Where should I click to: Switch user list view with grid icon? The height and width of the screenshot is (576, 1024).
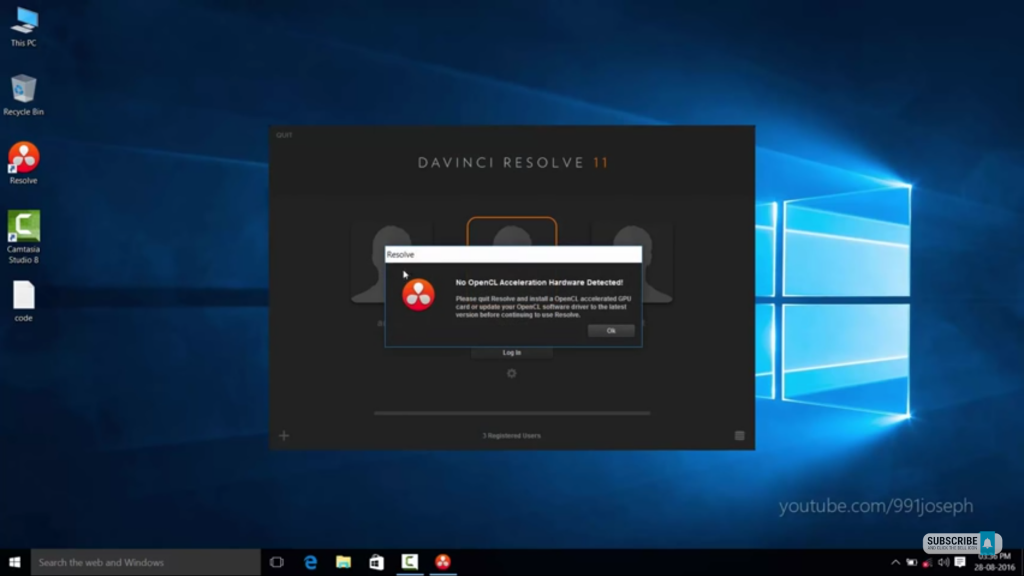[739, 436]
